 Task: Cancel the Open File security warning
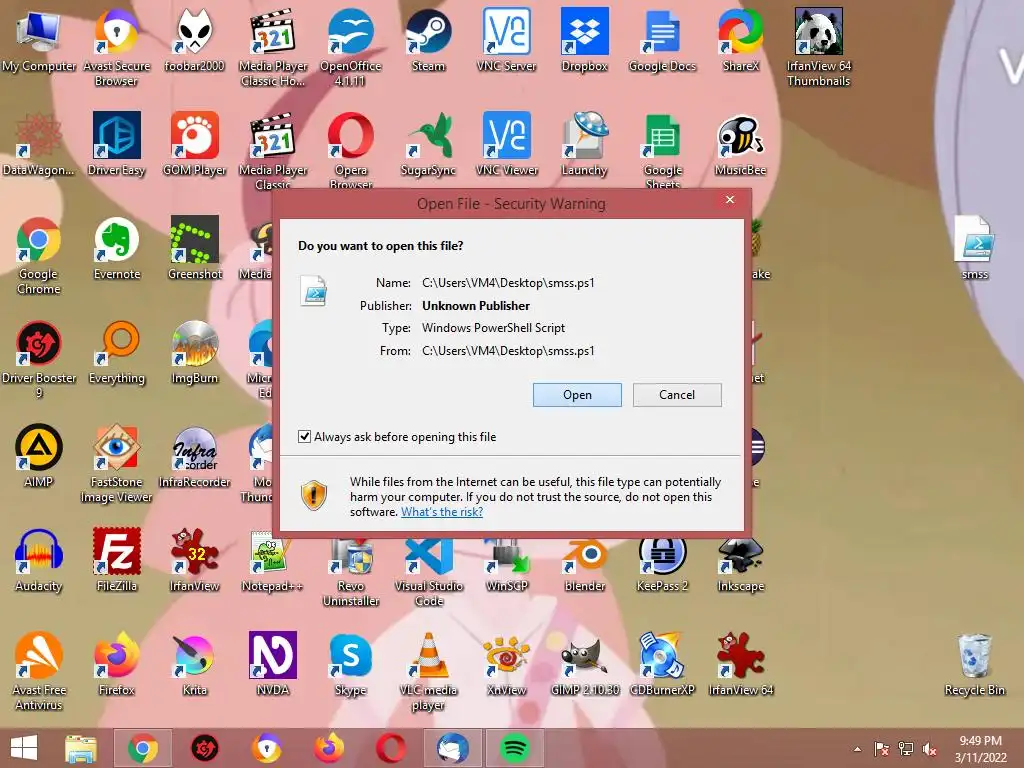(x=677, y=394)
